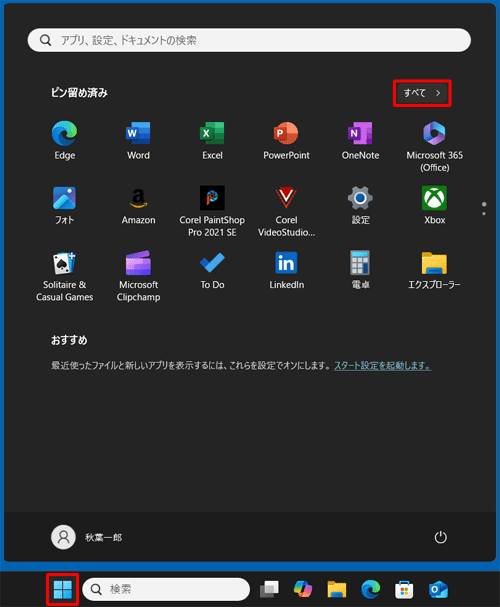Open the Edge pinned app
Viewport: 500px width, 607px height.
64,141
